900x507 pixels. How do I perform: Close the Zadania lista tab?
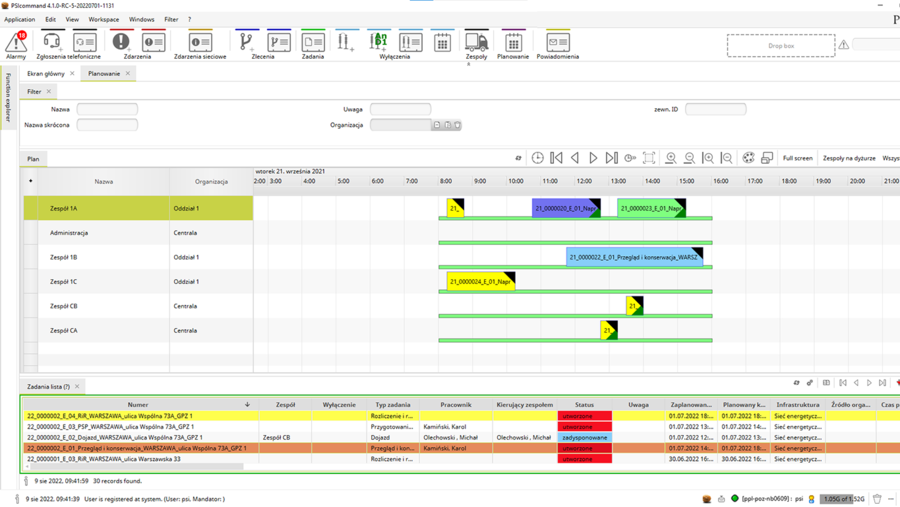pyautogui.click(x=77, y=386)
